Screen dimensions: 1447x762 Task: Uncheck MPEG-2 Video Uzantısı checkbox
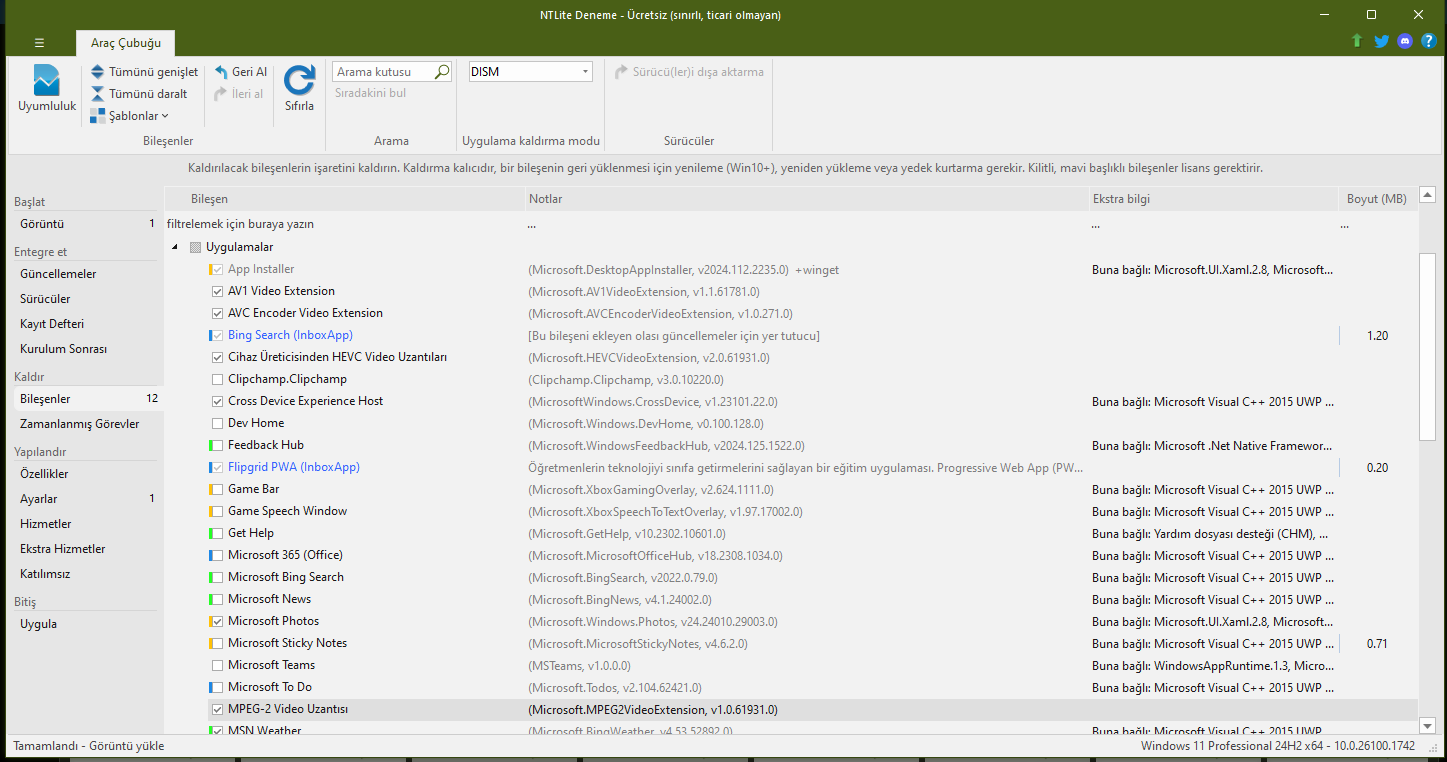point(217,709)
